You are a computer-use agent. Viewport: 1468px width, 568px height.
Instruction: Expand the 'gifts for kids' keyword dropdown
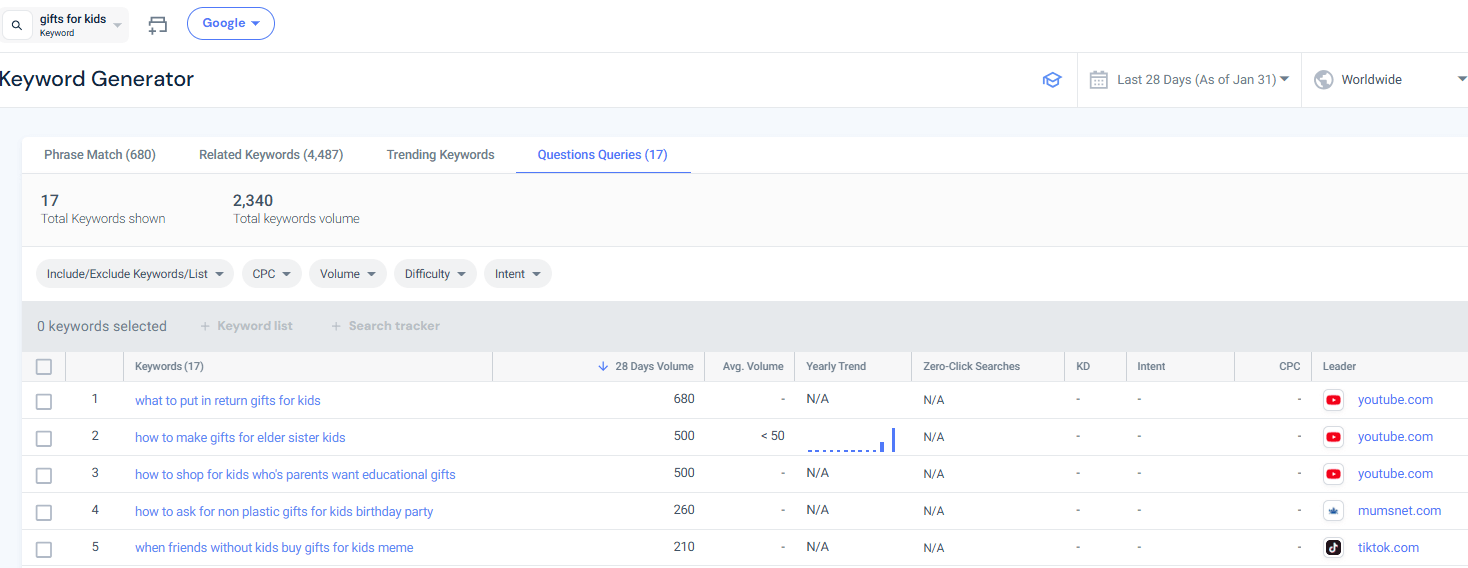(x=118, y=25)
